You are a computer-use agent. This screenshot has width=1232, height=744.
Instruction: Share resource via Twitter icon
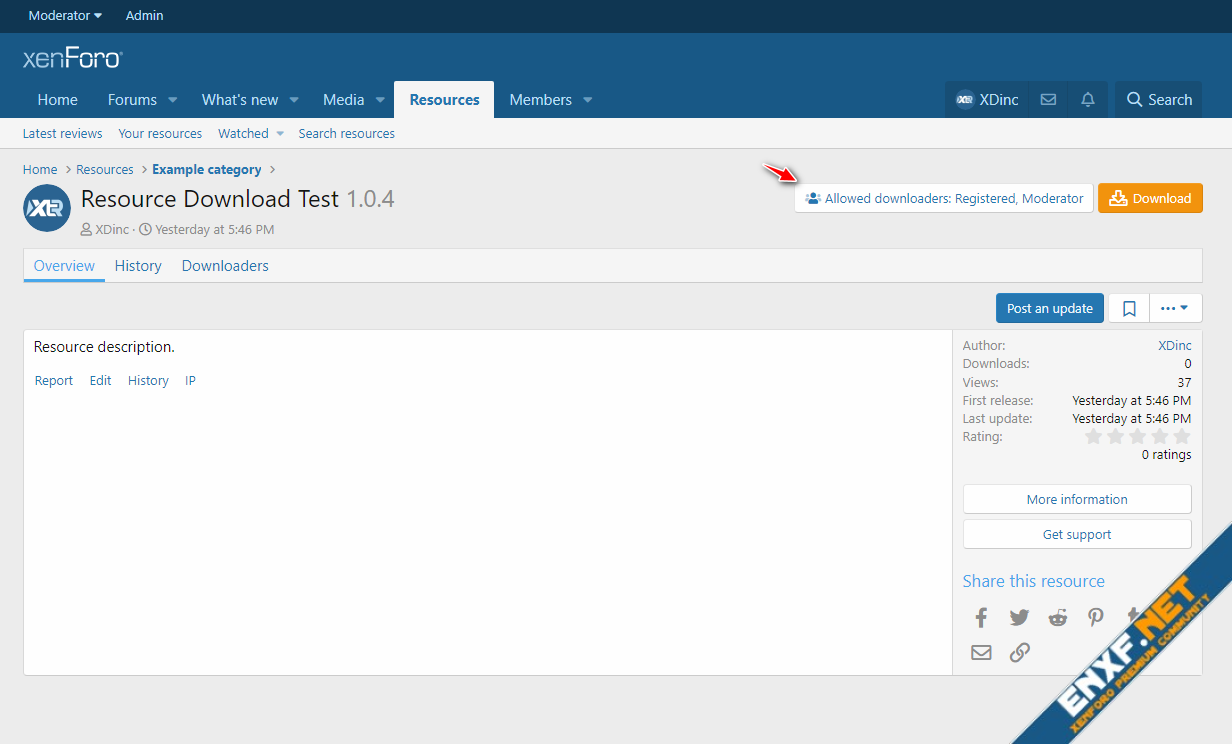(1019, 617)
